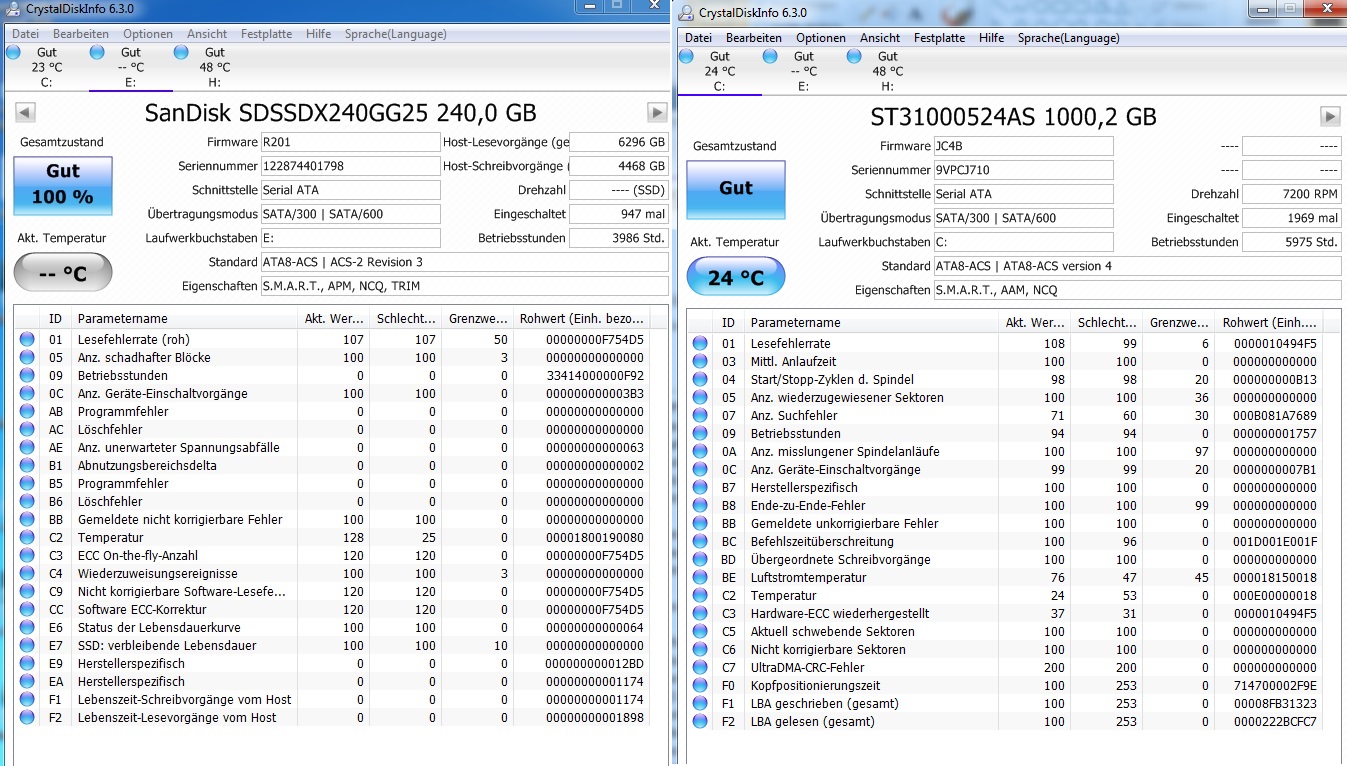
Task: Open Sprache(Language) menu in SanDisk window
Action: (x=396, y=34)
